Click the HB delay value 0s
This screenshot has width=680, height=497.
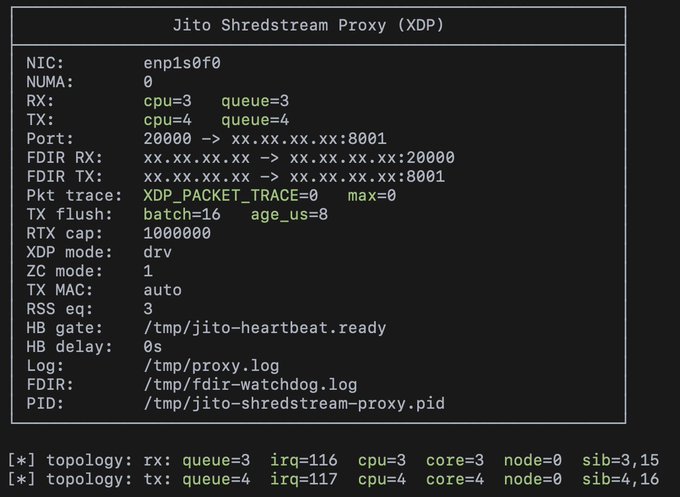click(153, 347)
